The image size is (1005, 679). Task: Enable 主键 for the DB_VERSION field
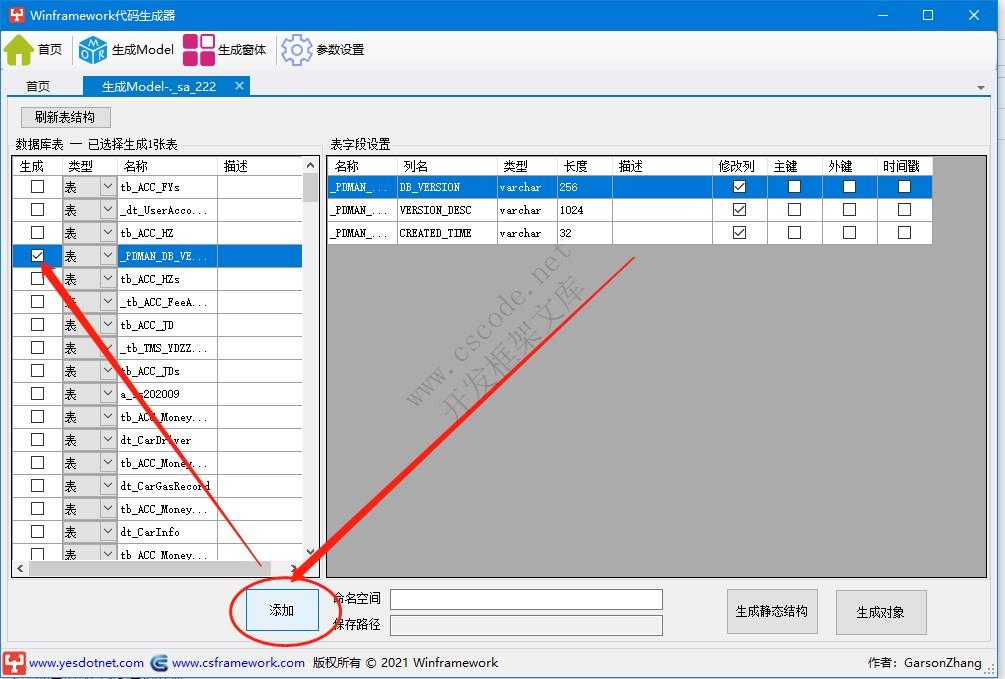click(794, 186)
